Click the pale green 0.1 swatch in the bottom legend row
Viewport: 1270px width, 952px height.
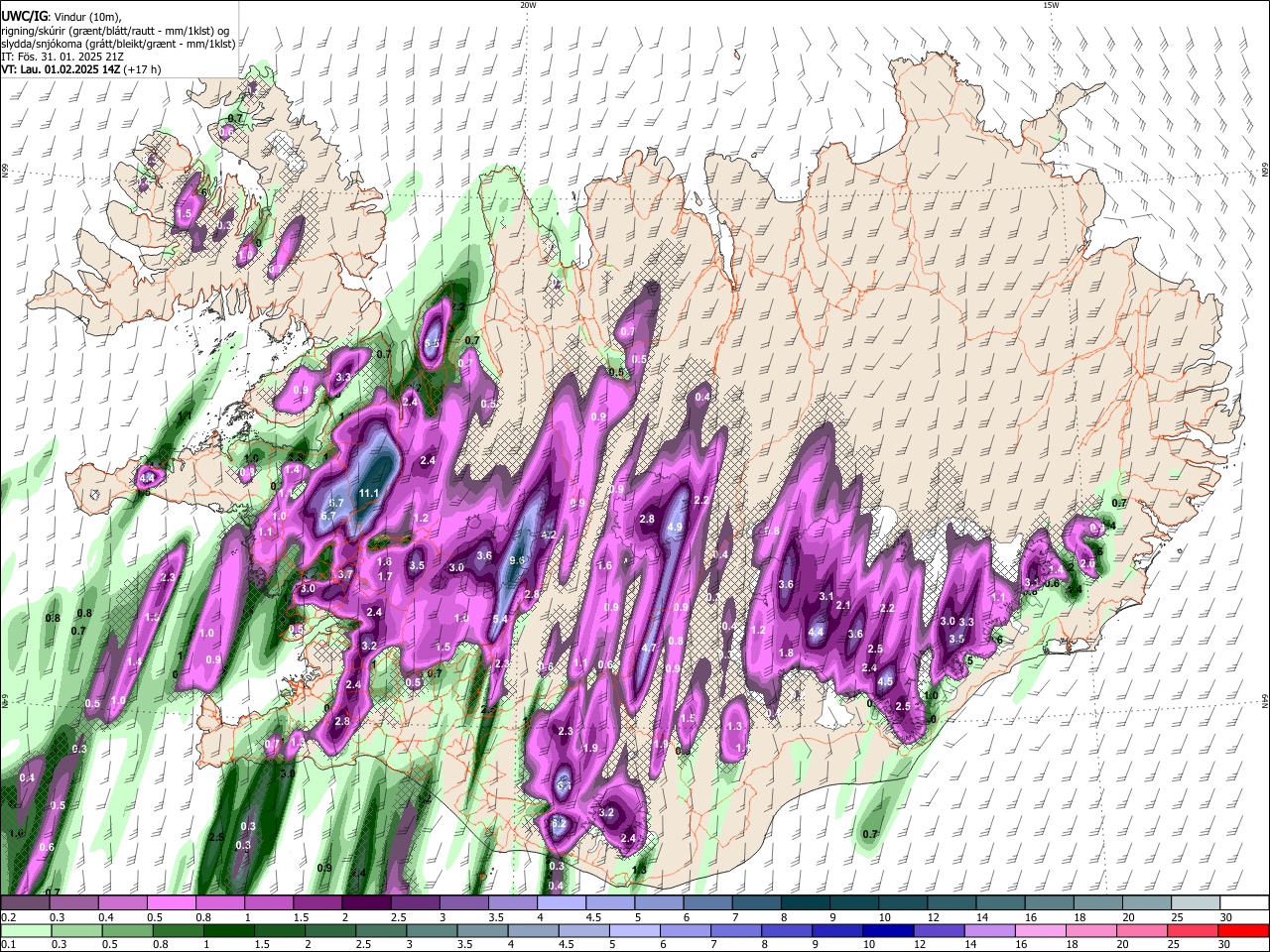(25, 930)
